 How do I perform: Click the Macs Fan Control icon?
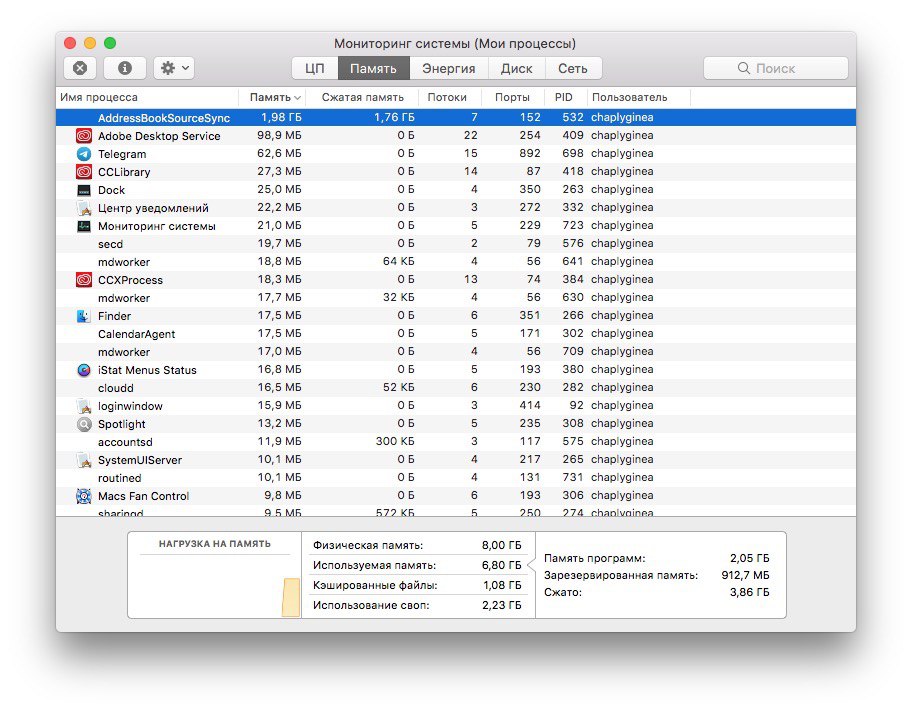pos(84,496)
